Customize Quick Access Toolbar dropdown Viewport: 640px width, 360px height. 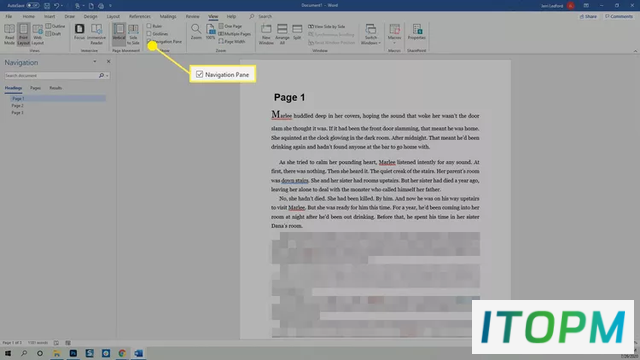[110, 6]
